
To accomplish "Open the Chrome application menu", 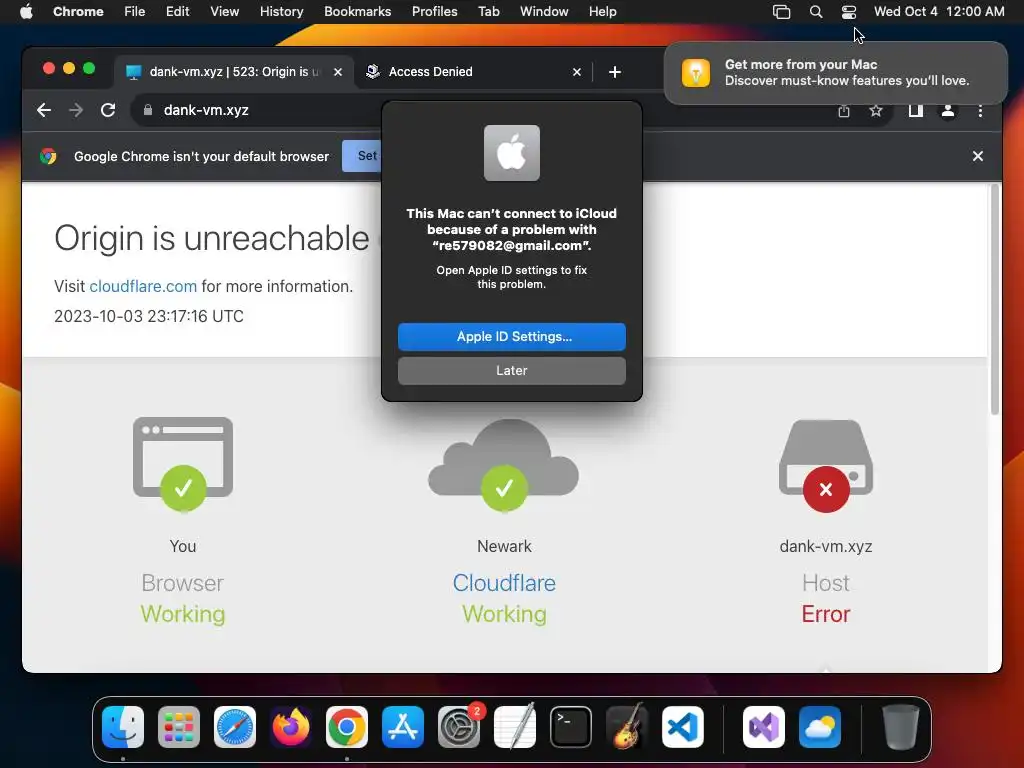I will click(78, 11).
